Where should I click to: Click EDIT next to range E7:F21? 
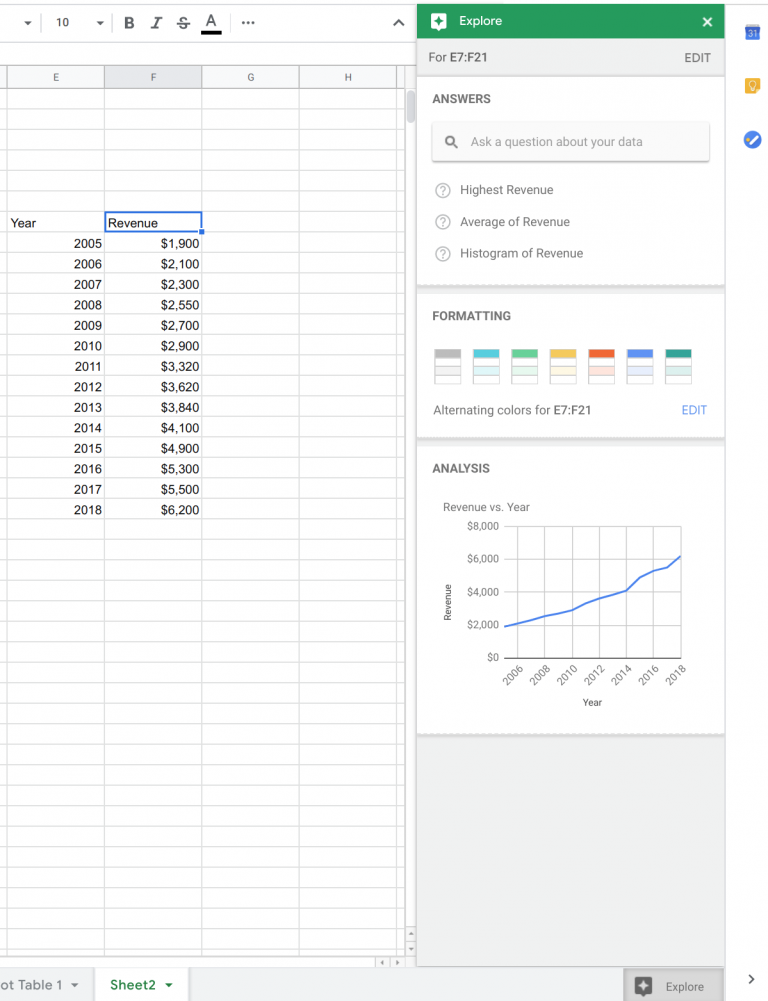pyautogui.click(x=697, y=57)
